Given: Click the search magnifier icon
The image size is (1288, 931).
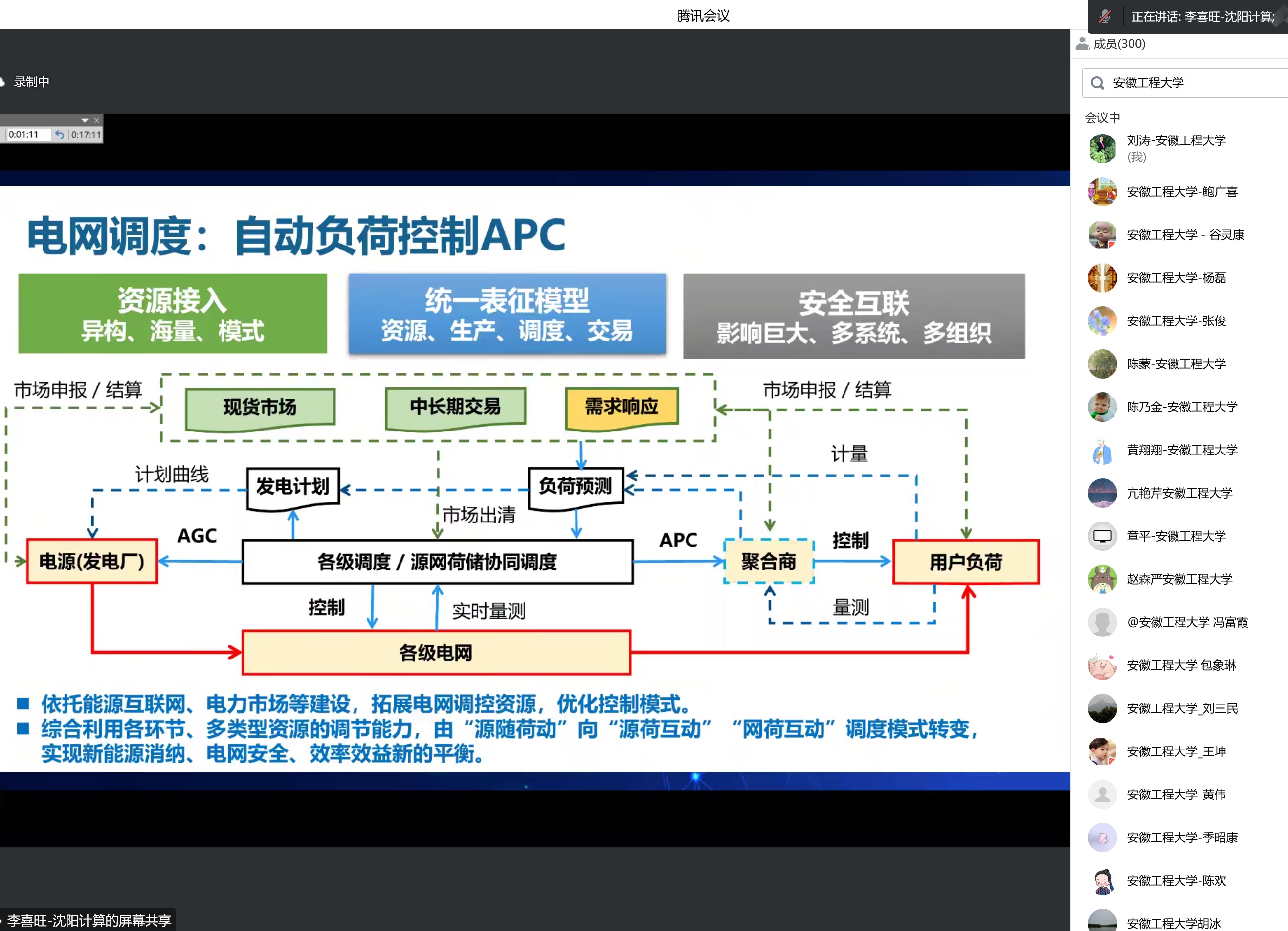Looking at the screenshot, I should point(1097,83).
